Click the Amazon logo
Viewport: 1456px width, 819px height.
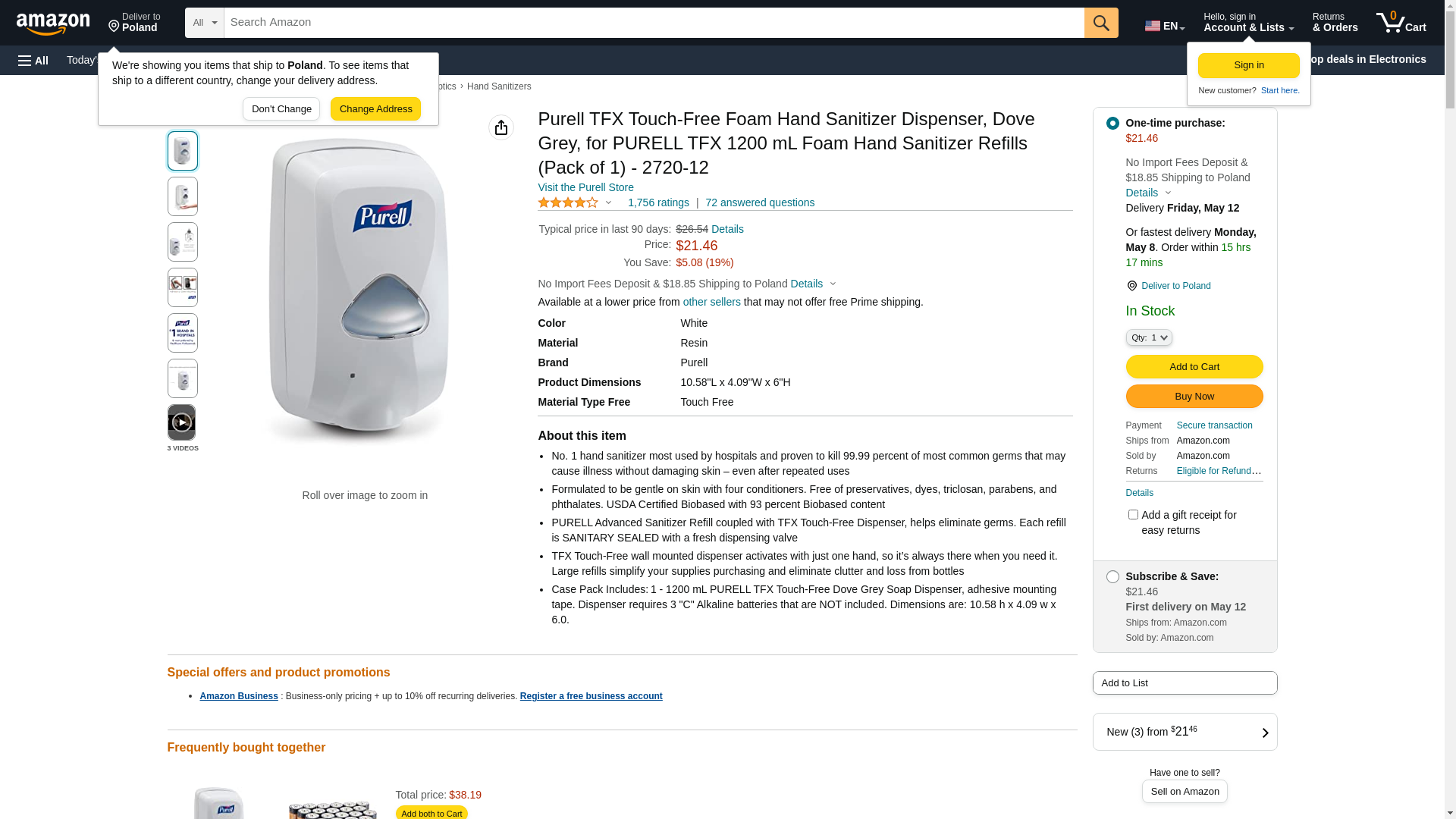[53, 24]
